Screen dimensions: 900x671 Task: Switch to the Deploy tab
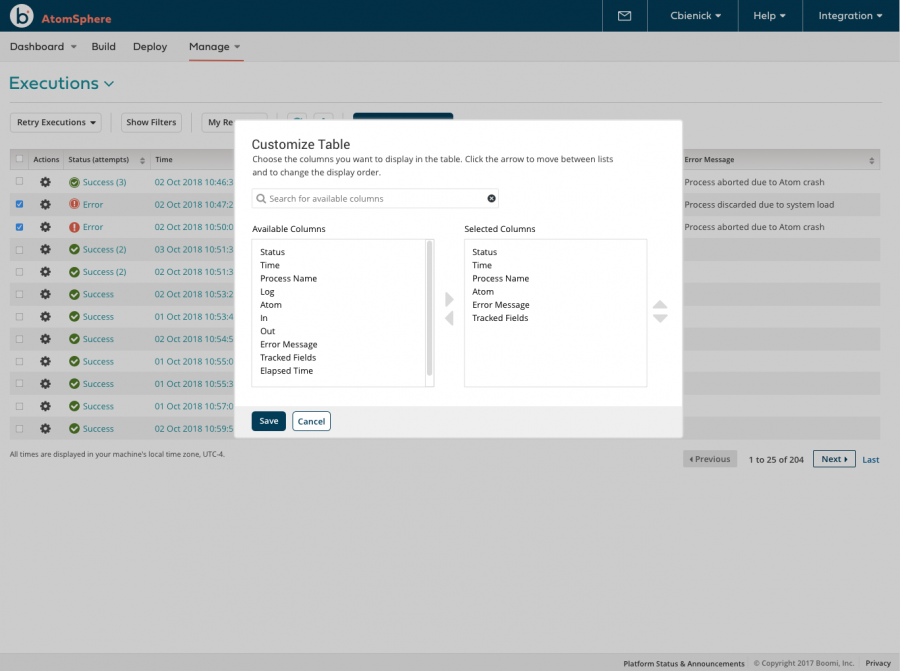click(x=149, y=46)
